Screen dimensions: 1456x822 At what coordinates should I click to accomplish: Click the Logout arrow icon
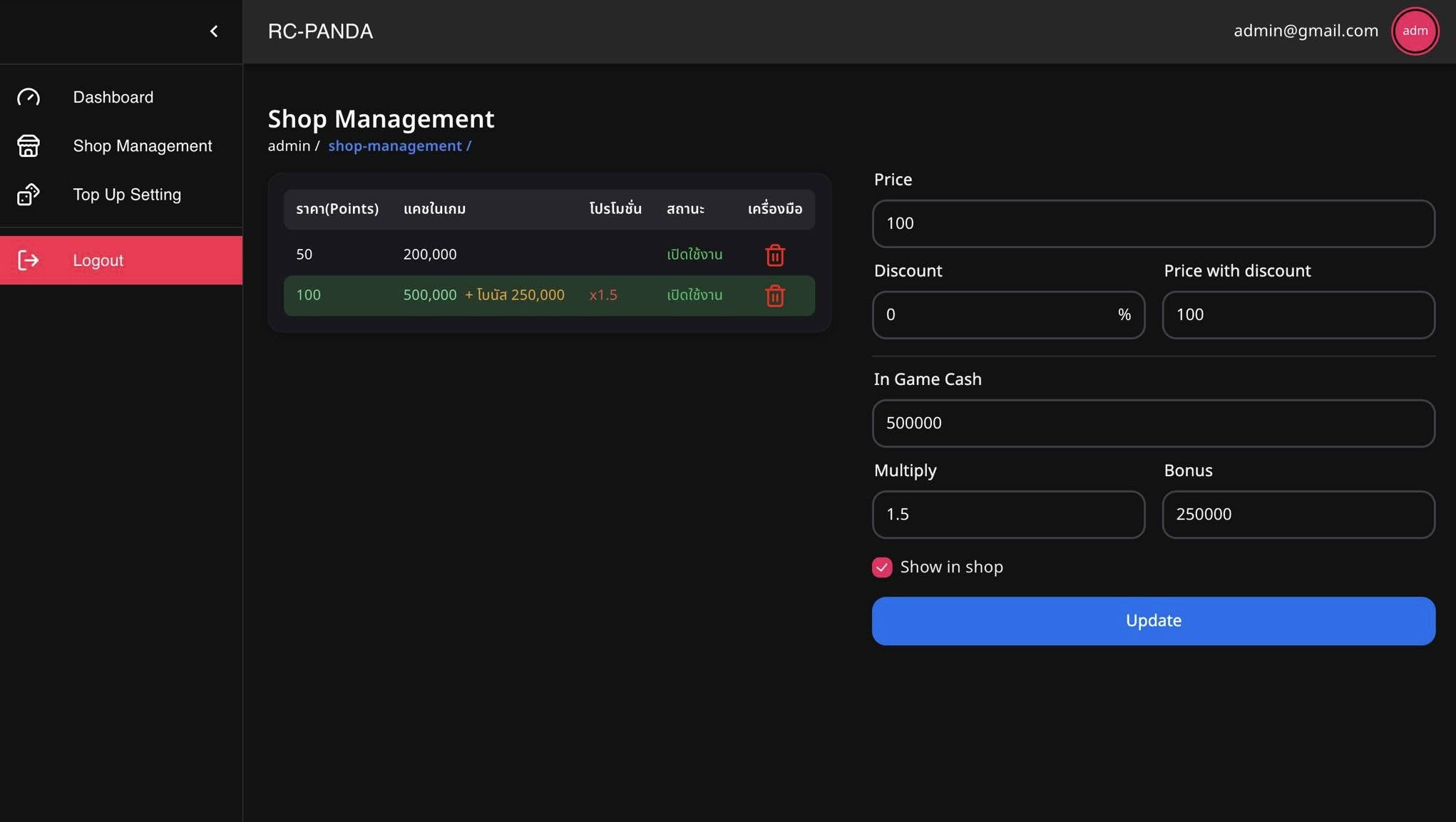click(29, 260)
